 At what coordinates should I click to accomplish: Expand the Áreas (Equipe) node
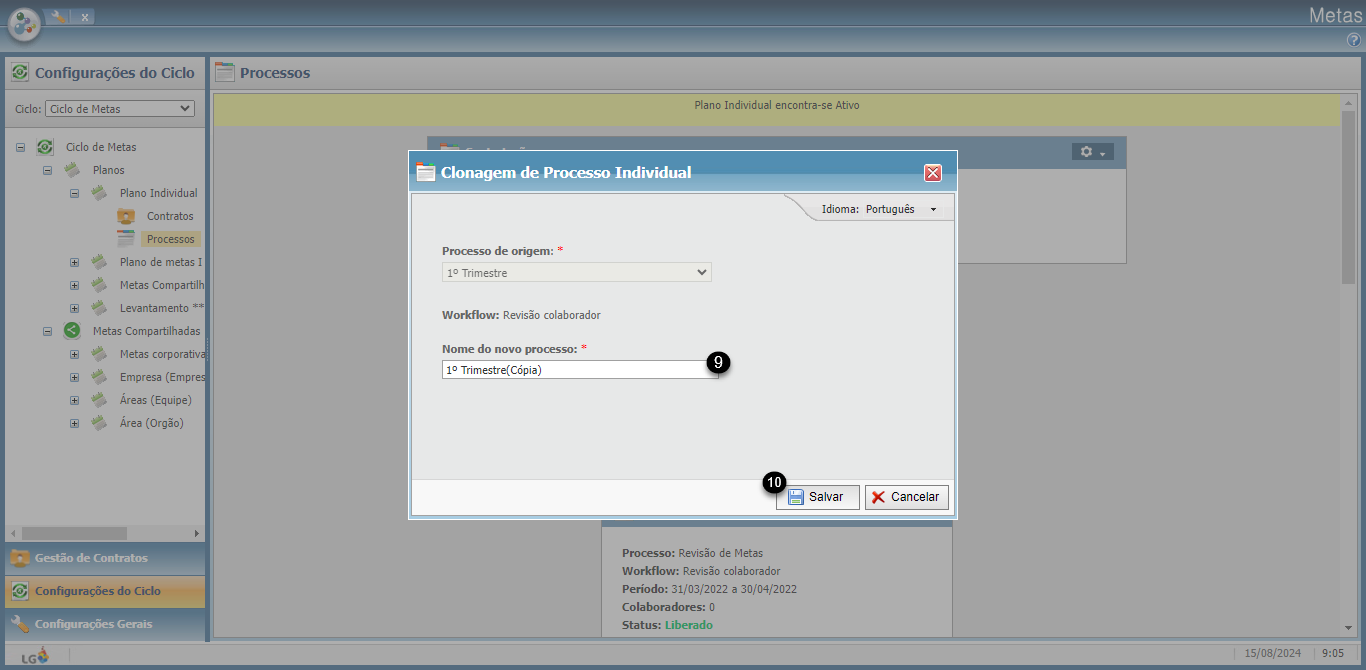tap(74, 400)
